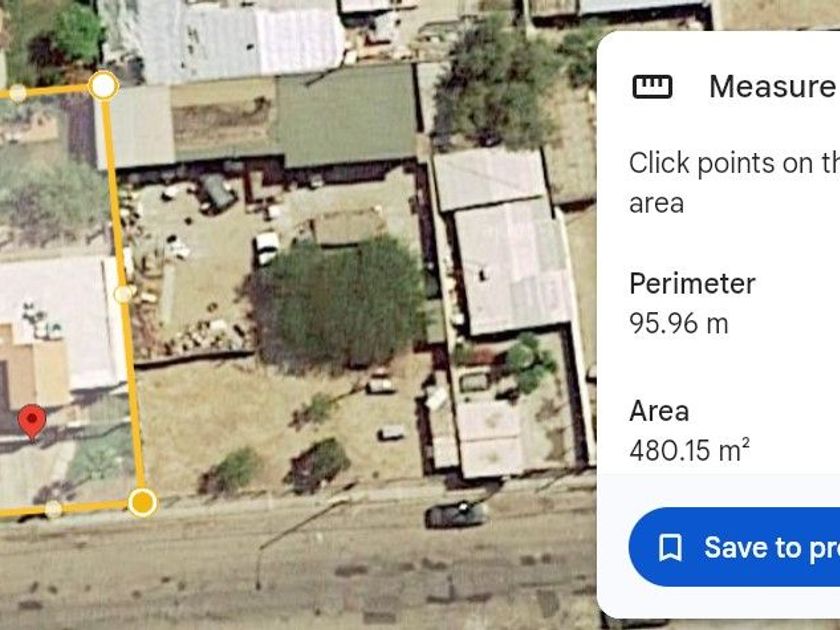Click the Area label
This screenshot has width=840, height=630.
pyautogui.click(x=659, y=411)
